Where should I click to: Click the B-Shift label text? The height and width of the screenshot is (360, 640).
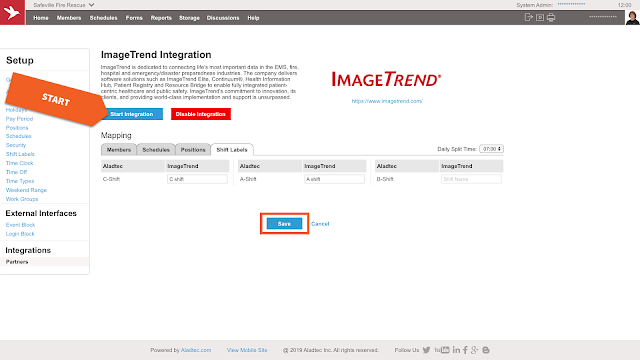(385, 179)
